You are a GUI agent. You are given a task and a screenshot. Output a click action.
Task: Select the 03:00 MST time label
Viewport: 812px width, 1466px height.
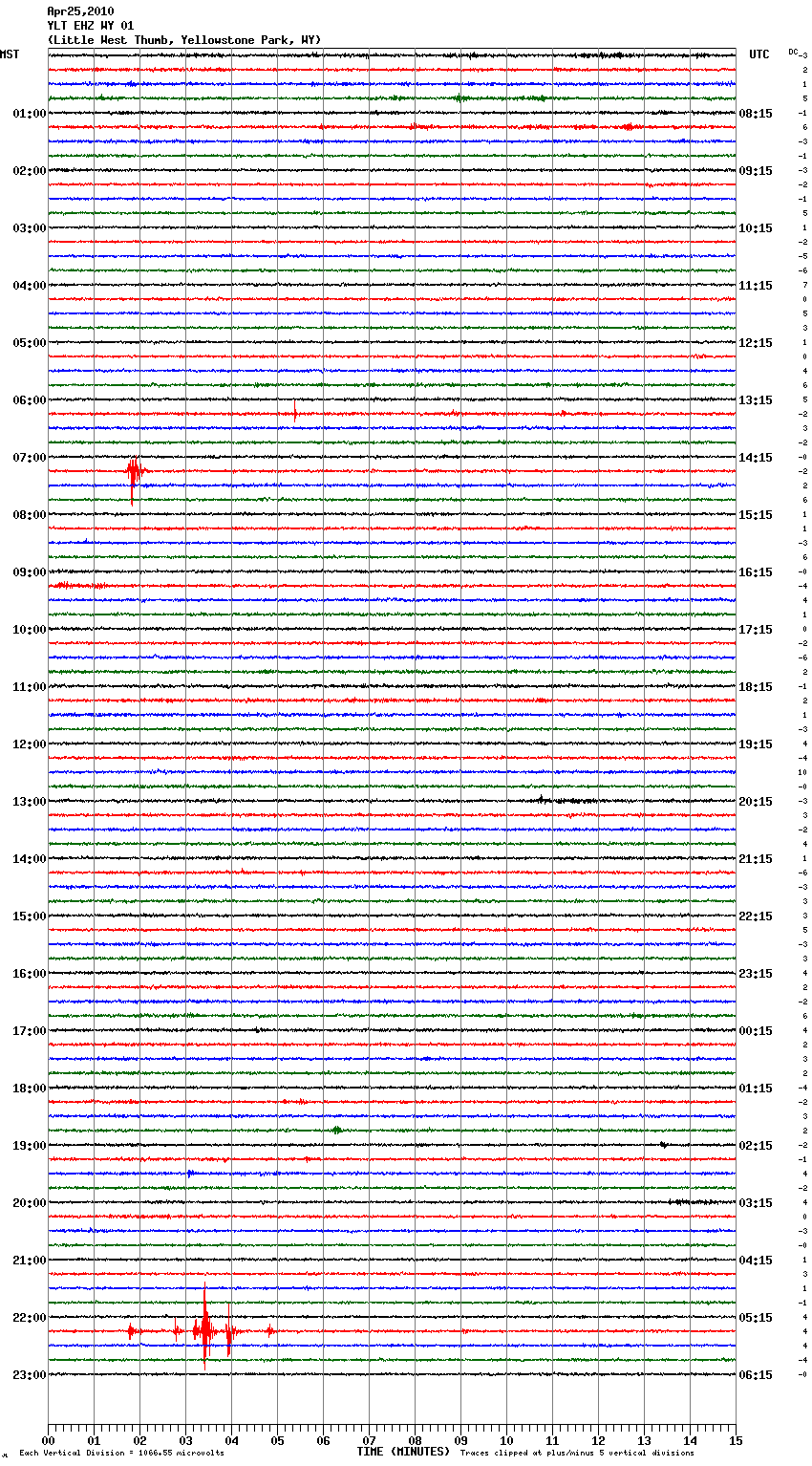pos(30,228)
